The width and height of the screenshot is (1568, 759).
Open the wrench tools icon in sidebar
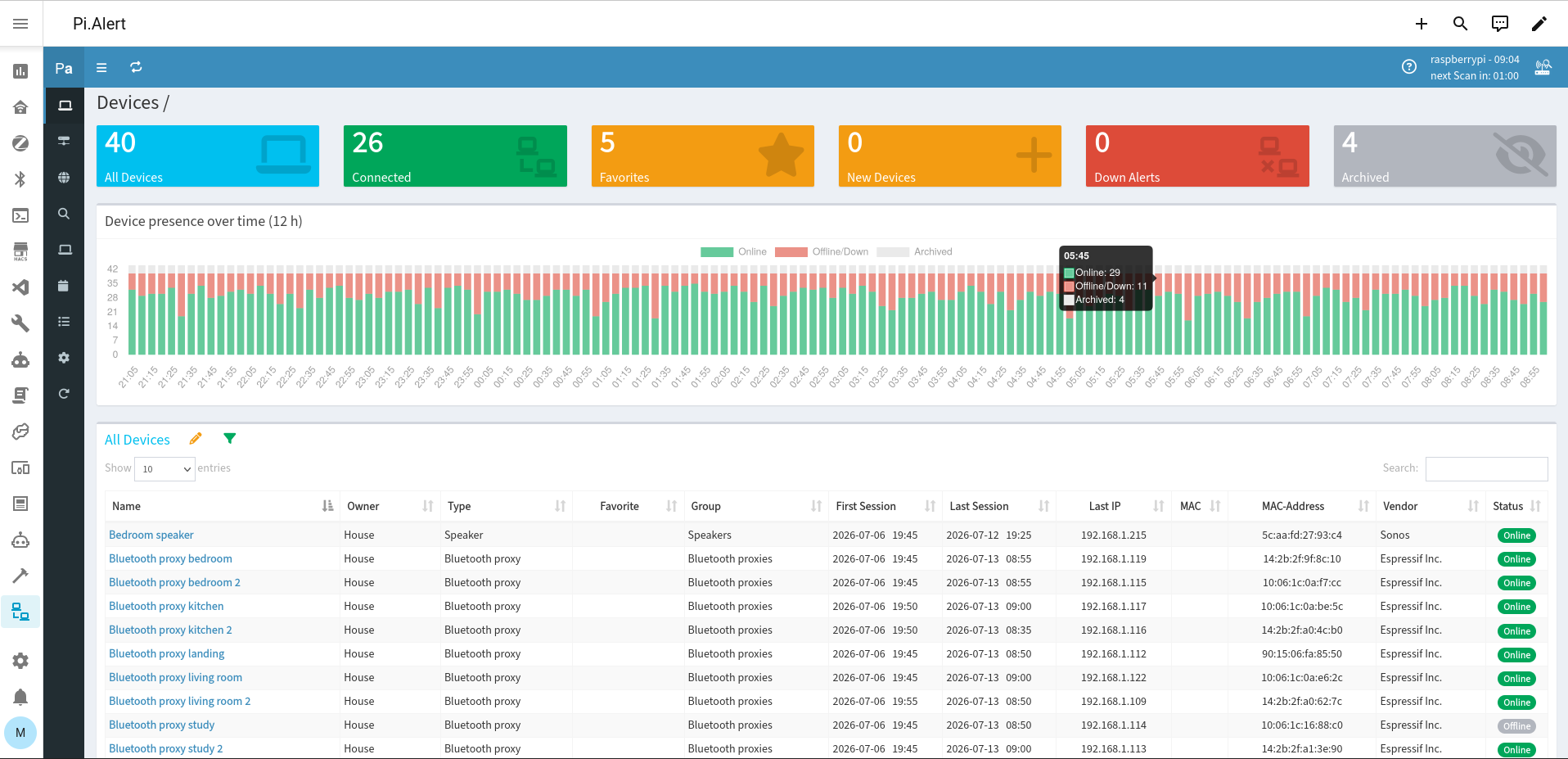20,323
